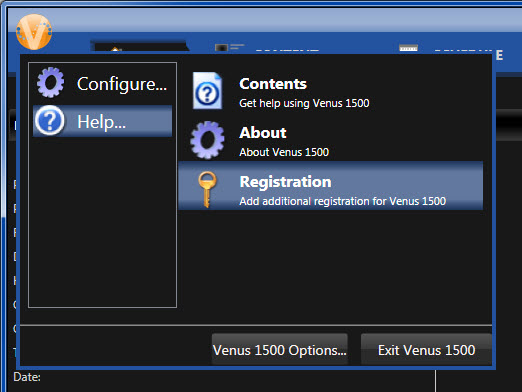
Task: Click the 'Get help using Venus 1500' description text
Action: pos(304,103)
